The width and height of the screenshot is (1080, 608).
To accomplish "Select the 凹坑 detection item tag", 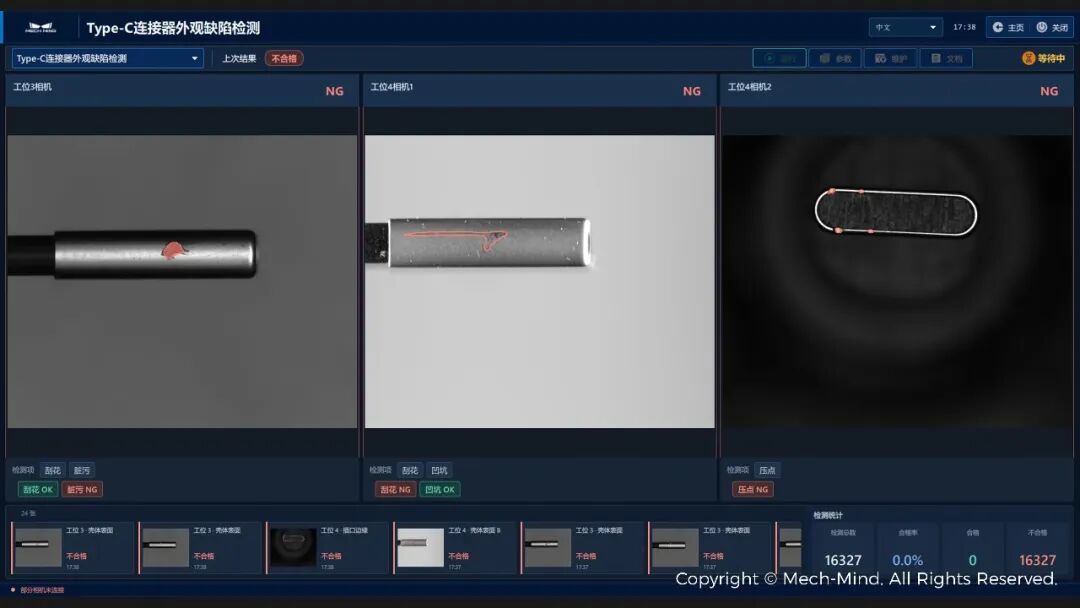I will click(439, 470).
